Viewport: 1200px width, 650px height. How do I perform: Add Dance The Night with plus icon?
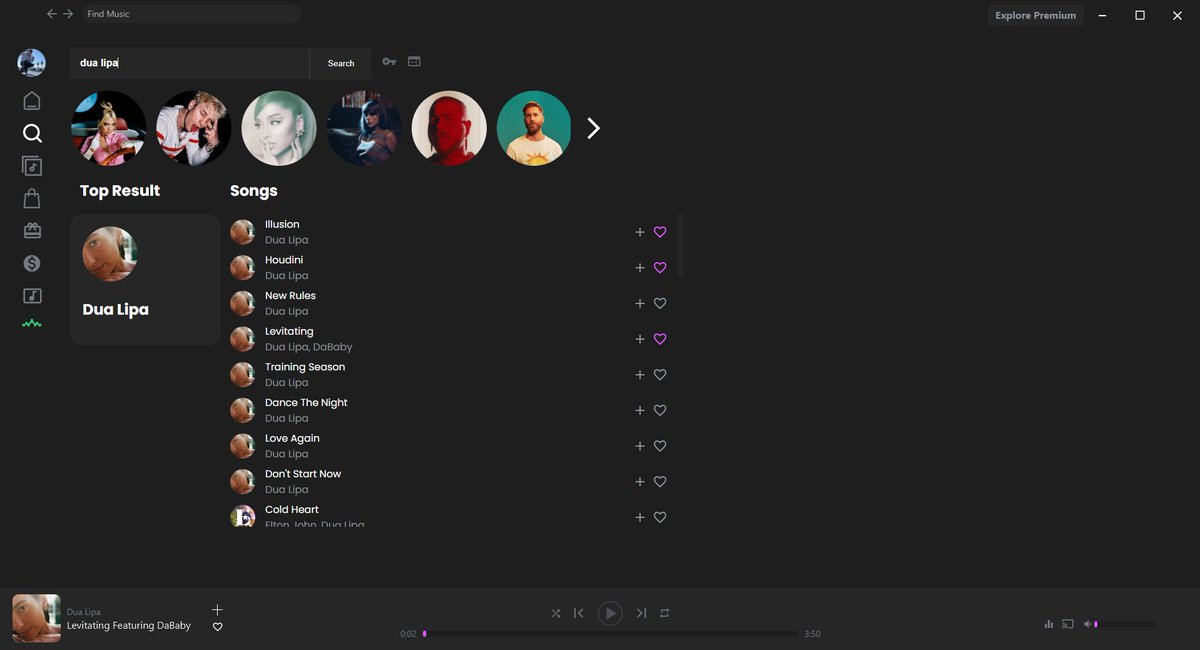[640, 410]
